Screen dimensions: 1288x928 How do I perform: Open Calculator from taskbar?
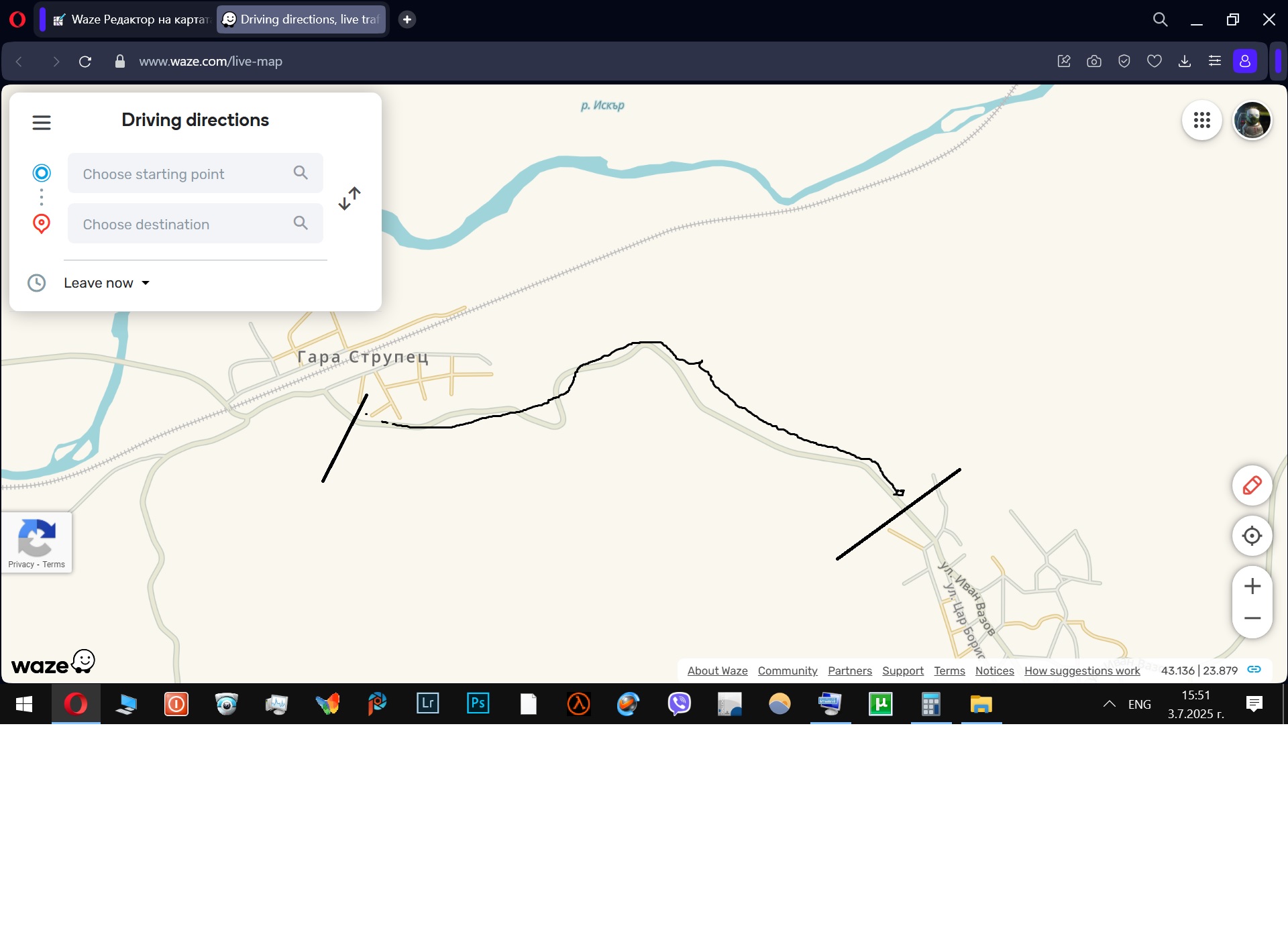coord(930,704)
